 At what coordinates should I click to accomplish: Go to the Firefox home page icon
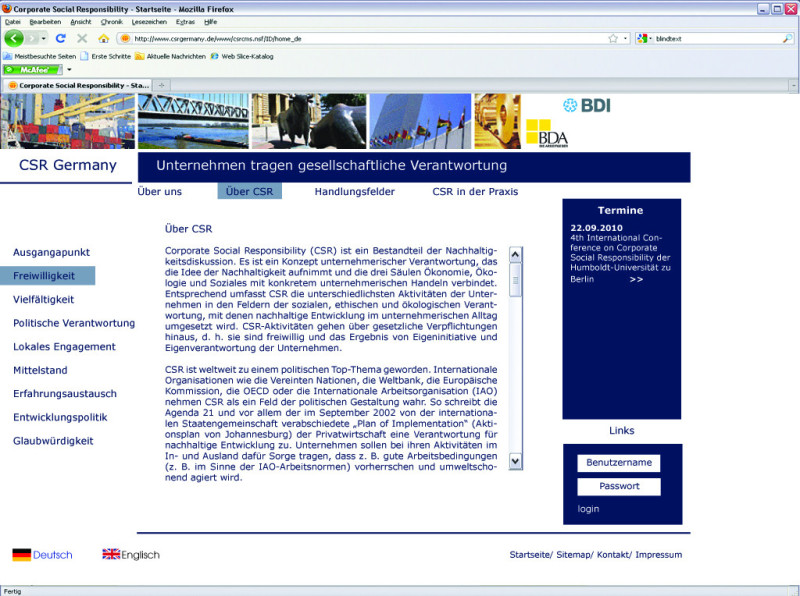click(x=103, y=38)
